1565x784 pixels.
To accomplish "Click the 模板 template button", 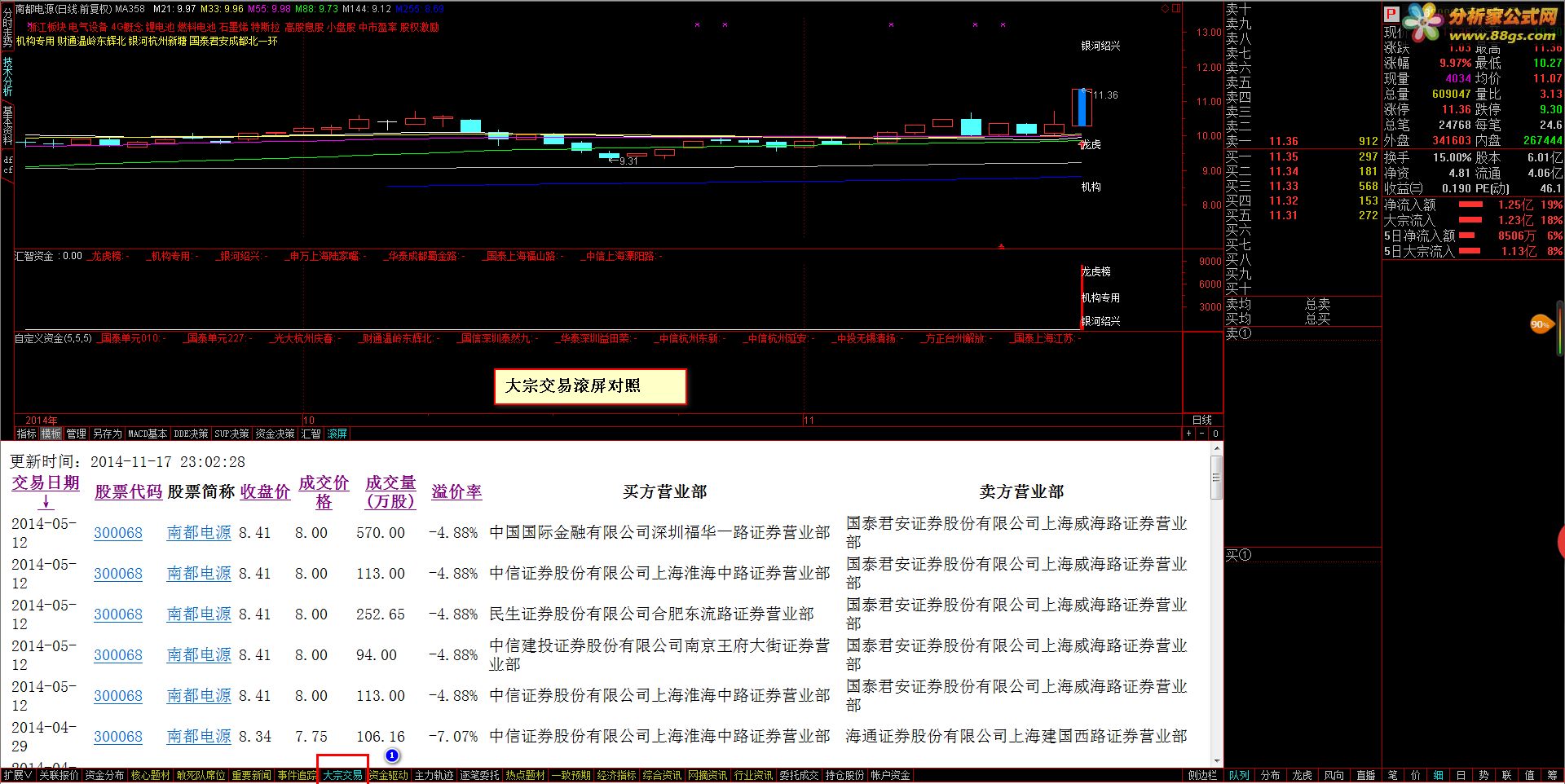I will [51, 434].
